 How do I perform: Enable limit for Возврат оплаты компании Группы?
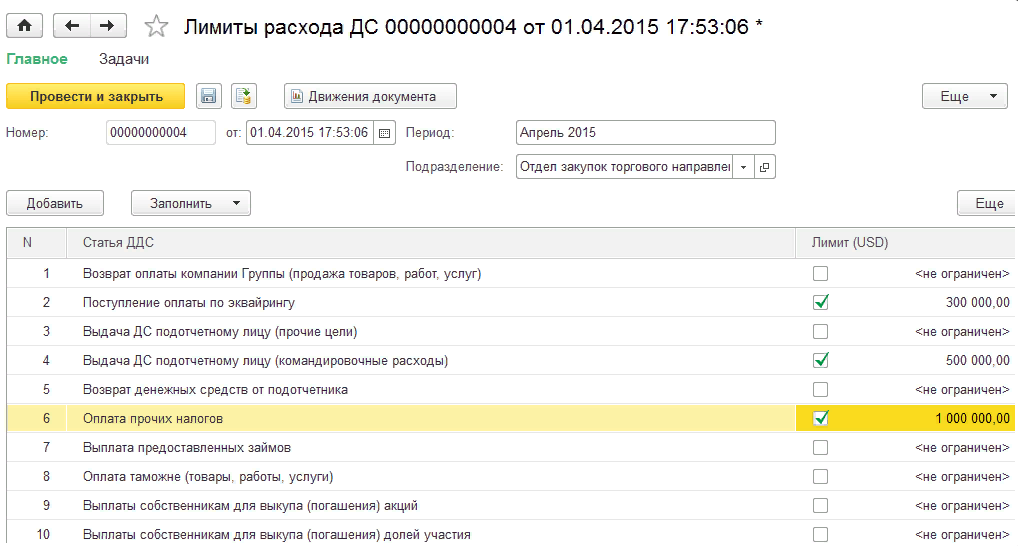pos(821,273)
